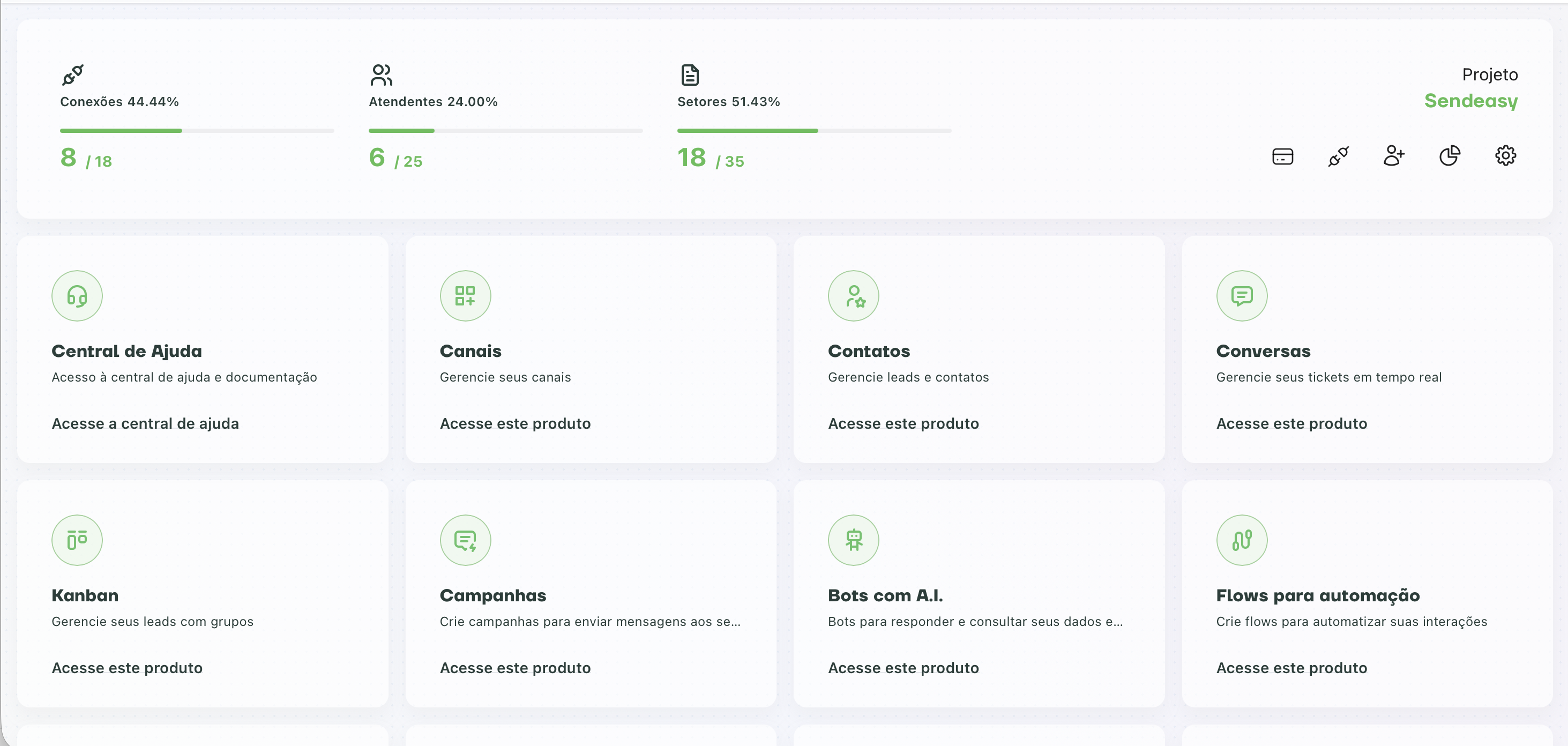Select the Campanhas message-bolt icon

465,540
